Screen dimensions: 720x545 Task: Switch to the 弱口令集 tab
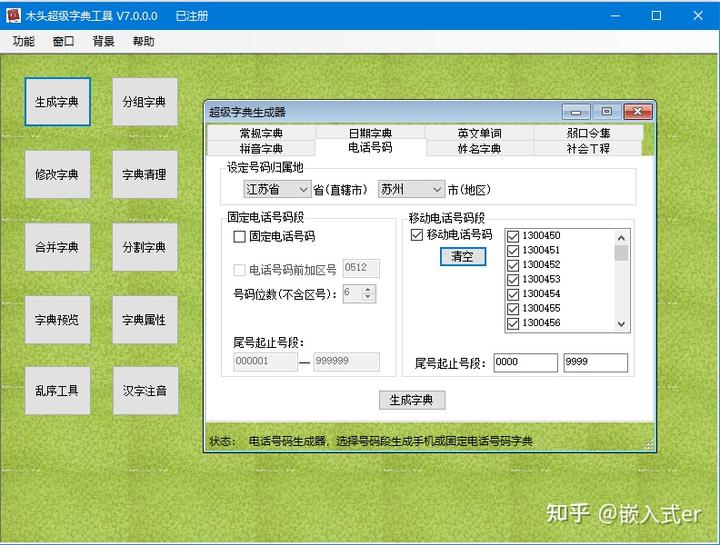588,133
